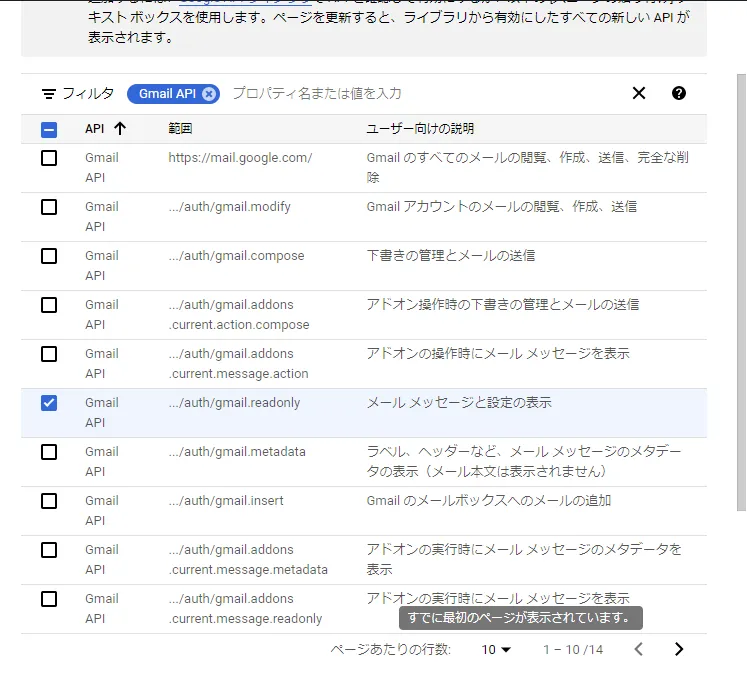Go to the next page of scopes
Screen dimensions: 747x698
point(679,649)
